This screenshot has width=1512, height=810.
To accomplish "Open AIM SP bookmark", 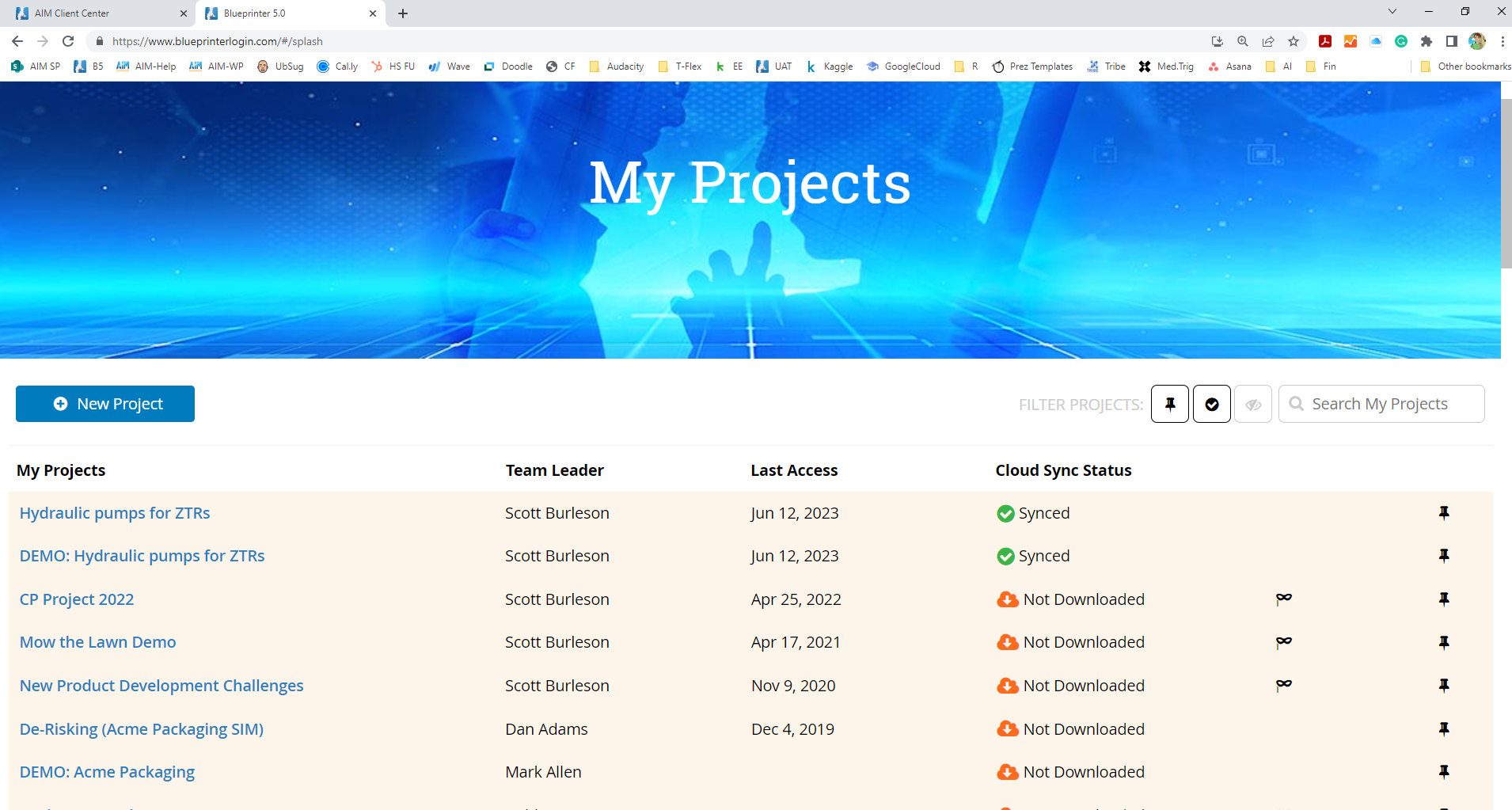I will pyautogui.click(x=36, y=67).
